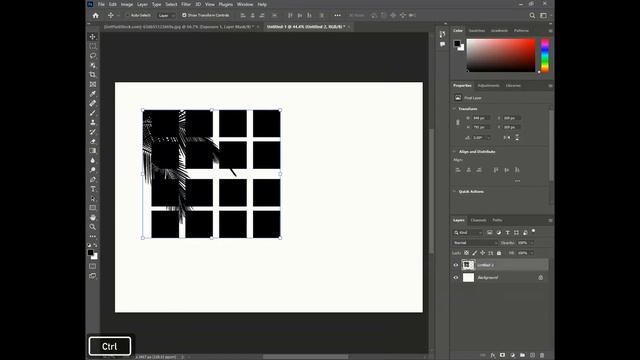This screenshot has height=360, width=640.
Task: Select the Untitled 2 layer thumbnail
Action: pos(468,265)
